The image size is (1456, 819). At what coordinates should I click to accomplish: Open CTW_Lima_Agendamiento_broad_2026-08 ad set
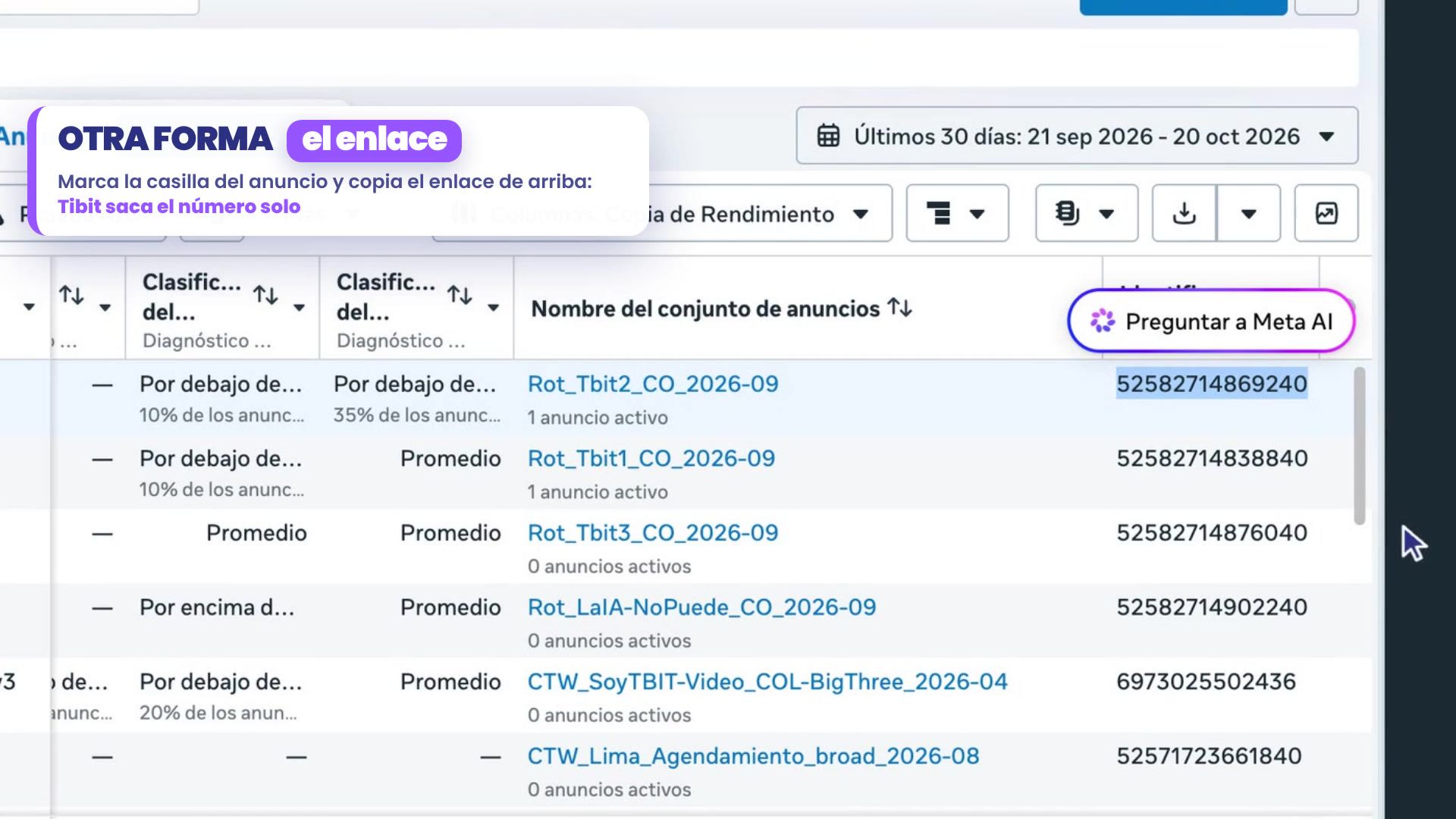pyautogui.click(x=754, y=755)
